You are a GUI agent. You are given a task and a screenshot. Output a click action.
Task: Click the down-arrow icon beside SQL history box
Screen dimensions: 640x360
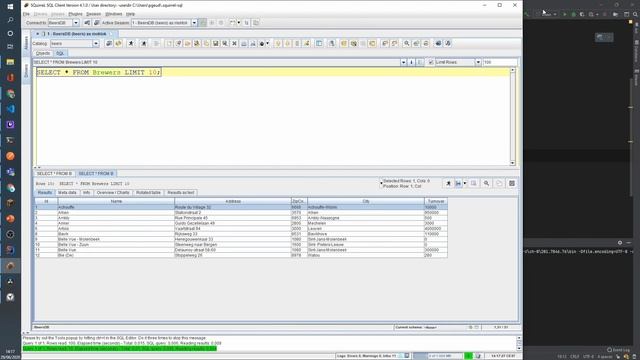(x=411, y=62)
